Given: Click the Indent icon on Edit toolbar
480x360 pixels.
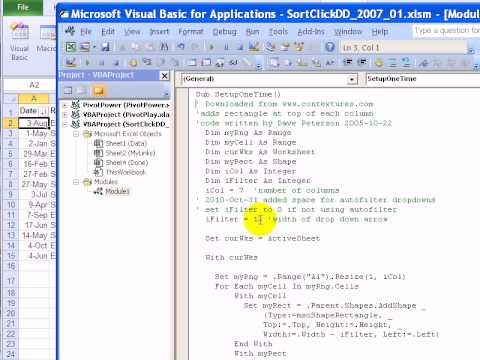Looking at the screenshot, I should (x=348, y=62).
